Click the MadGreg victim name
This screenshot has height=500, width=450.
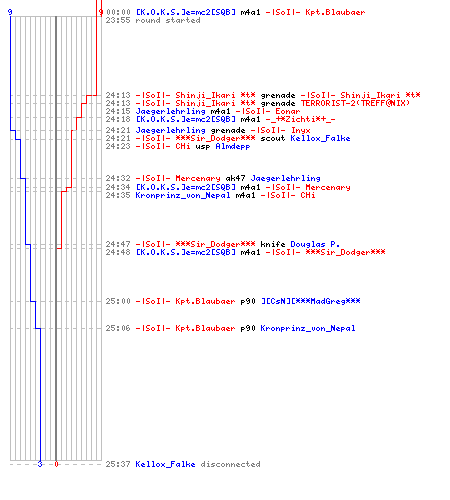(x=310, y=301)
